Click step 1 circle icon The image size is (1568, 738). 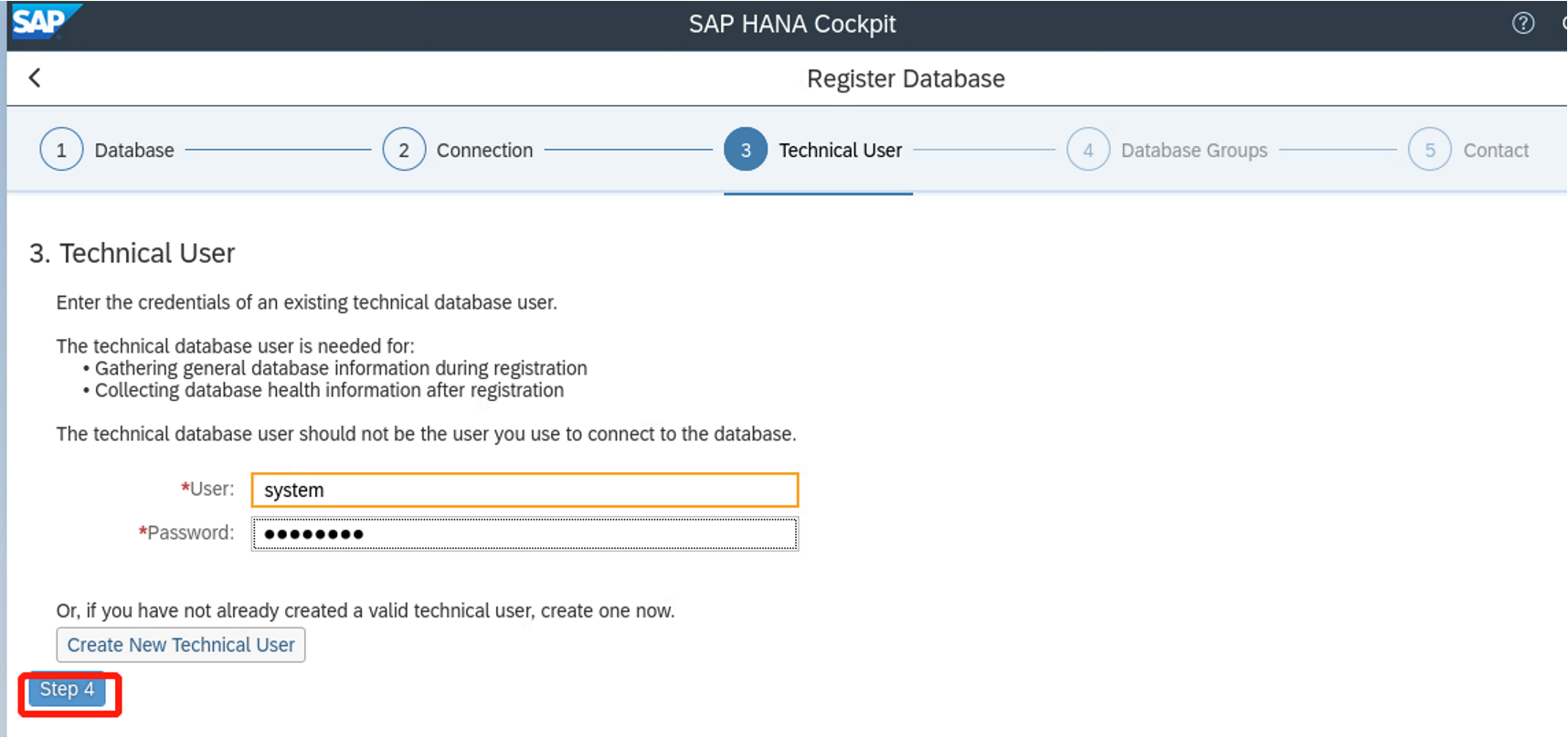pos(61,150)
